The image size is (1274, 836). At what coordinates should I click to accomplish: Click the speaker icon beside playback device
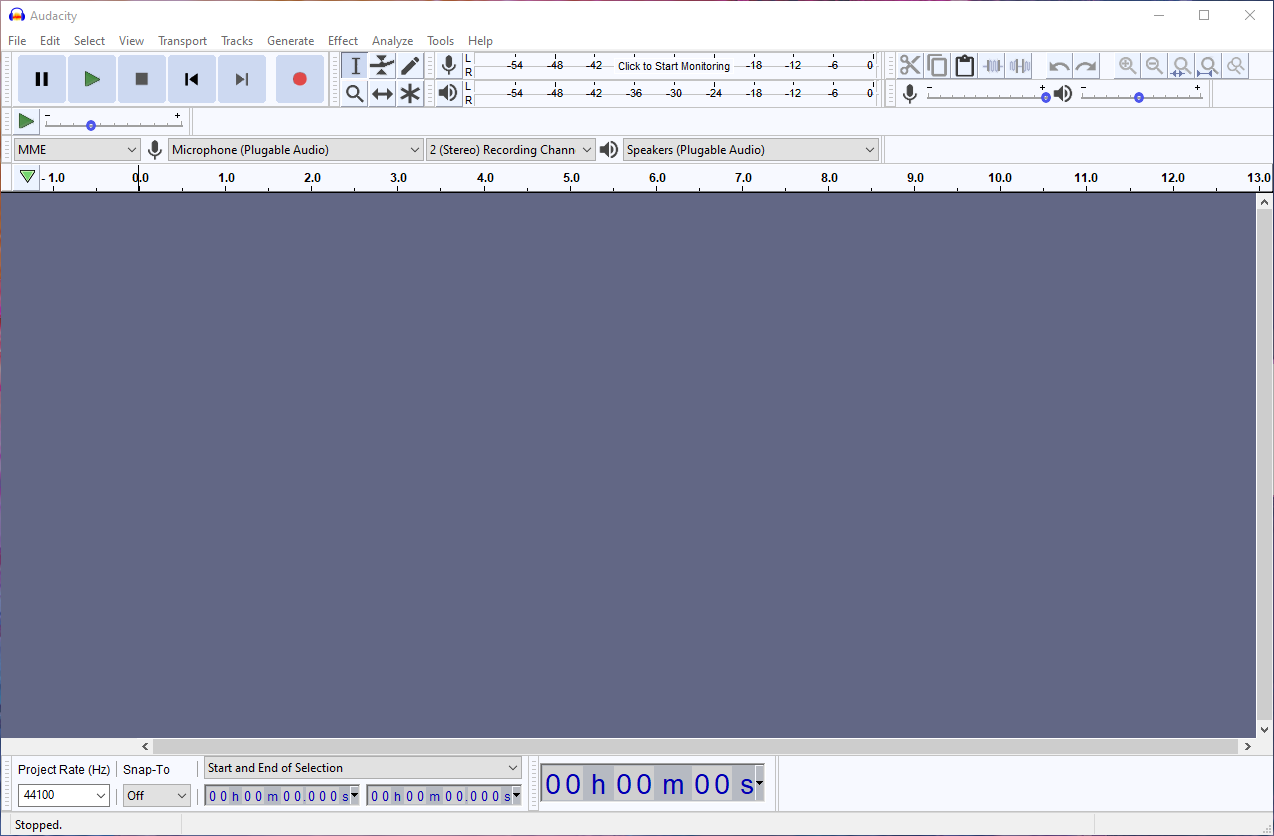609,150
